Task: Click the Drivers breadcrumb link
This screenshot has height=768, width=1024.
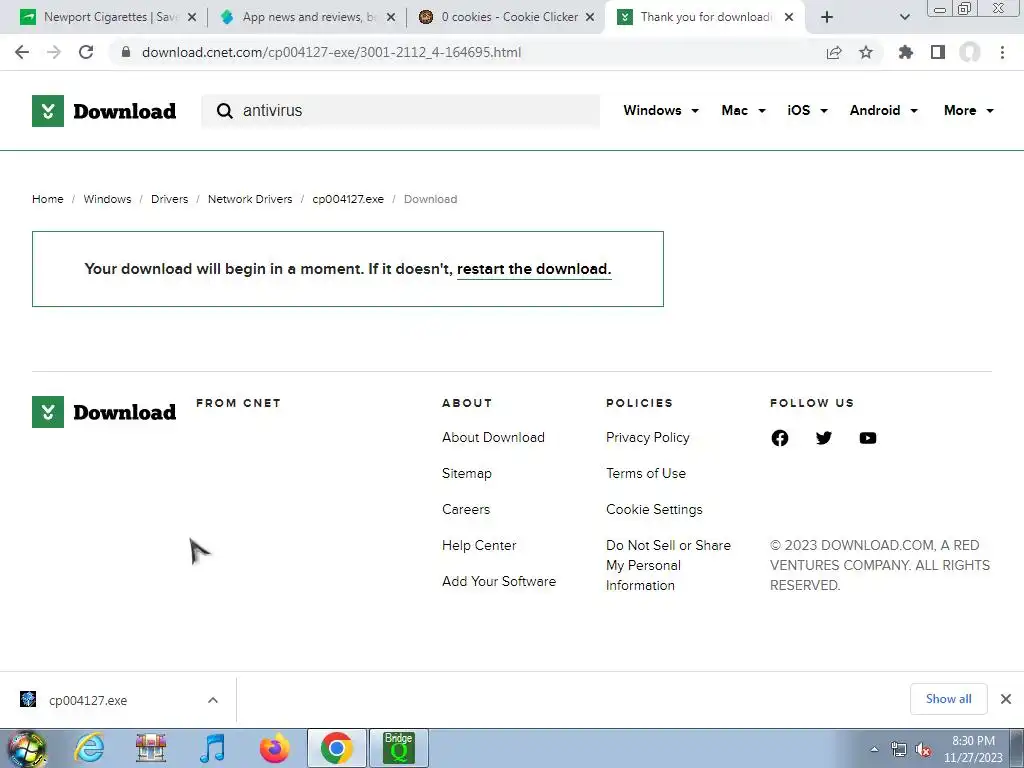Action: 169,199
